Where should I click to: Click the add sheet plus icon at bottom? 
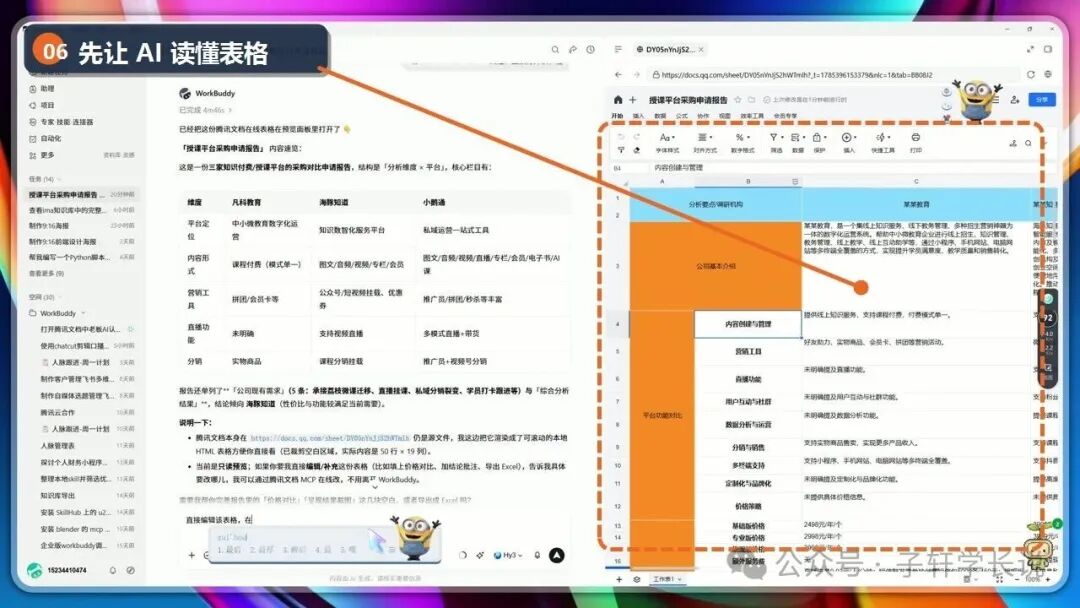pyautogui.click(x=619, y=580)
